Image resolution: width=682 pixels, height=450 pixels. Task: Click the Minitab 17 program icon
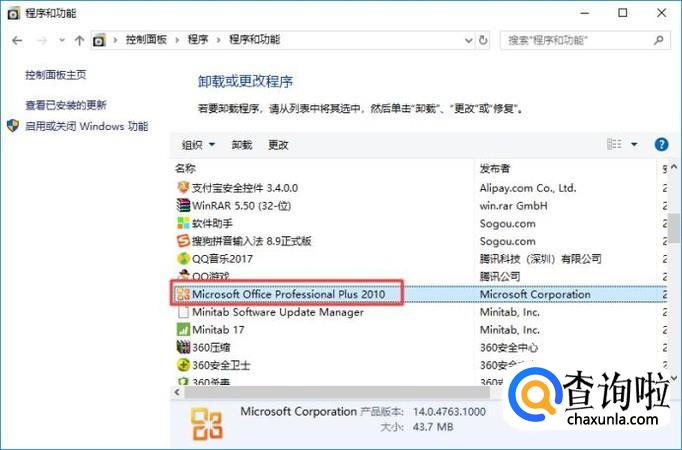click(x=183, y=329)
